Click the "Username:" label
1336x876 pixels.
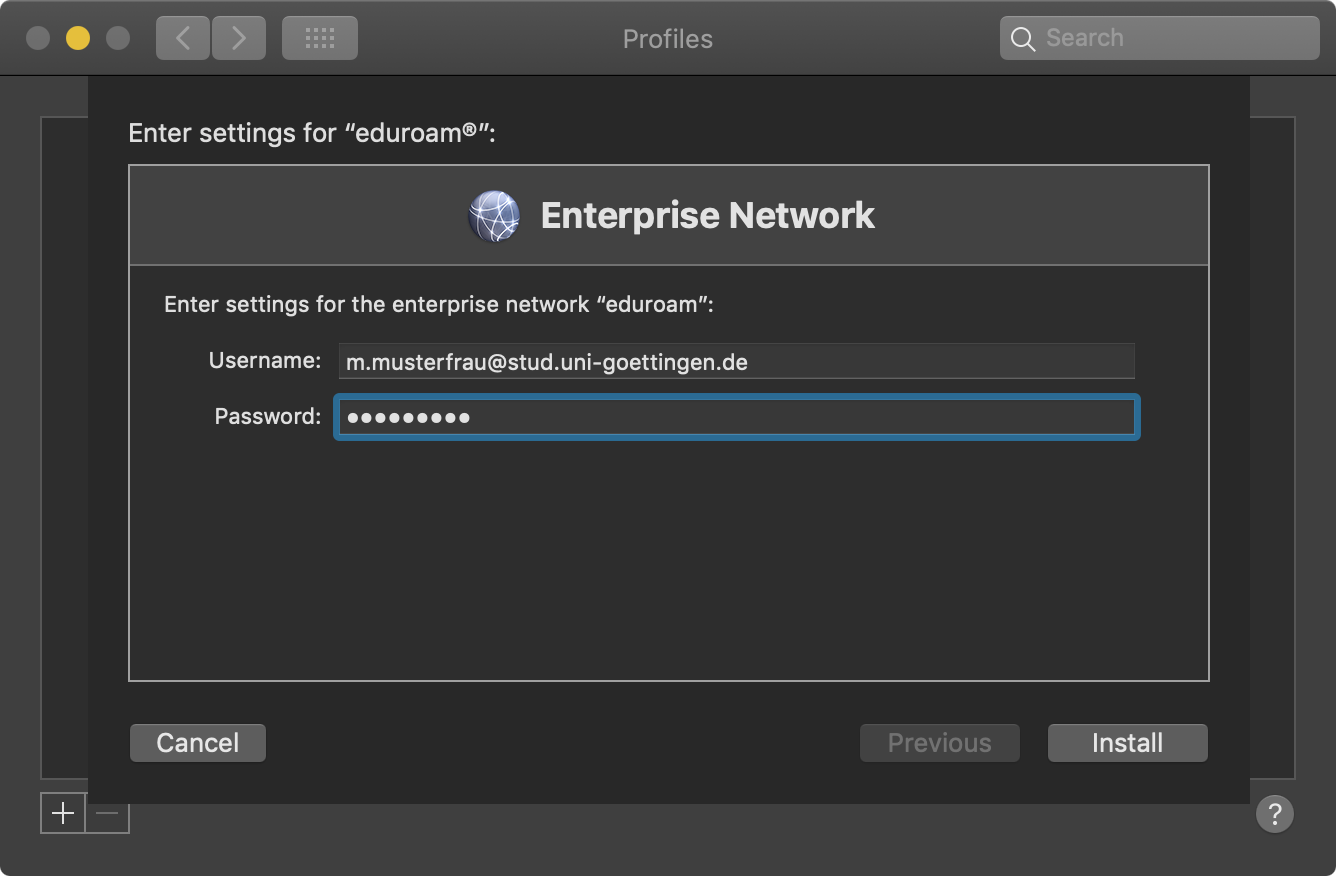(265, 360)
